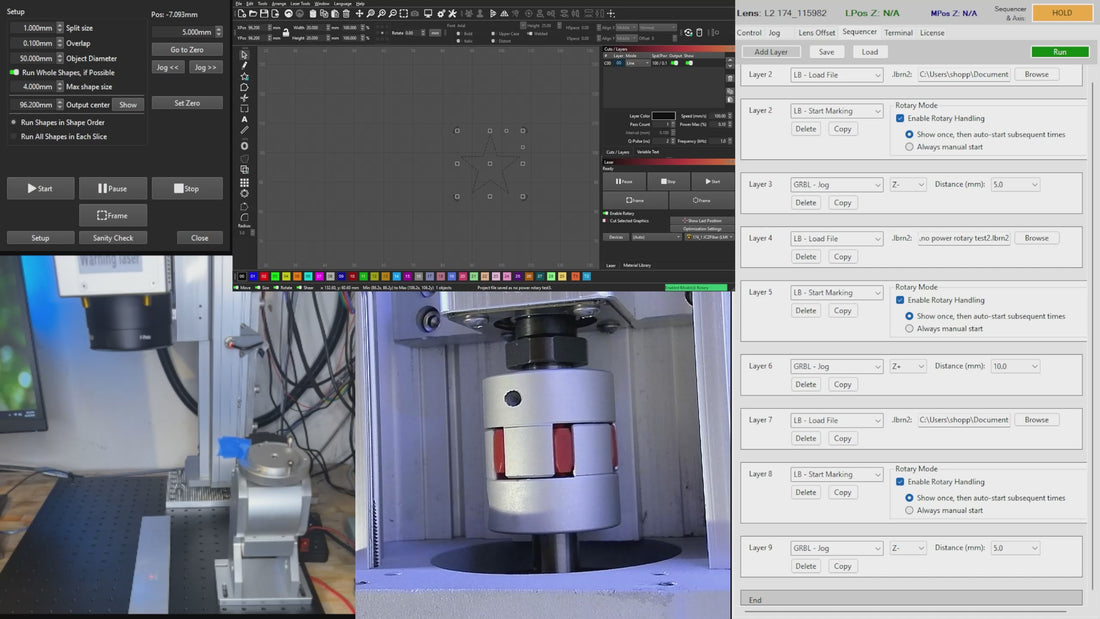Select the Measure ruler tool
Image resolution: width=1100 pixels, height=619 pixels.
click(245, 131)
